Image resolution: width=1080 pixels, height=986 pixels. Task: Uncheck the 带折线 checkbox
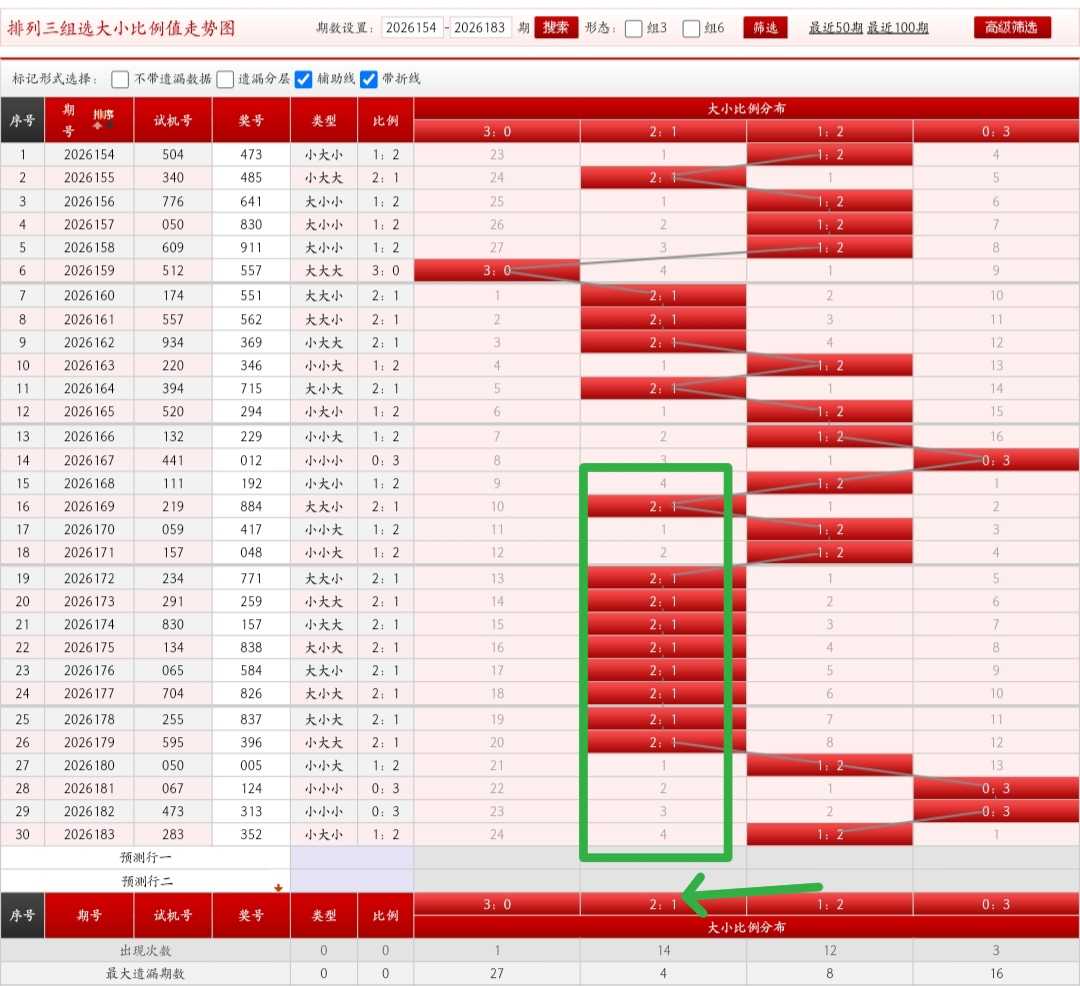tap(369, 79)
